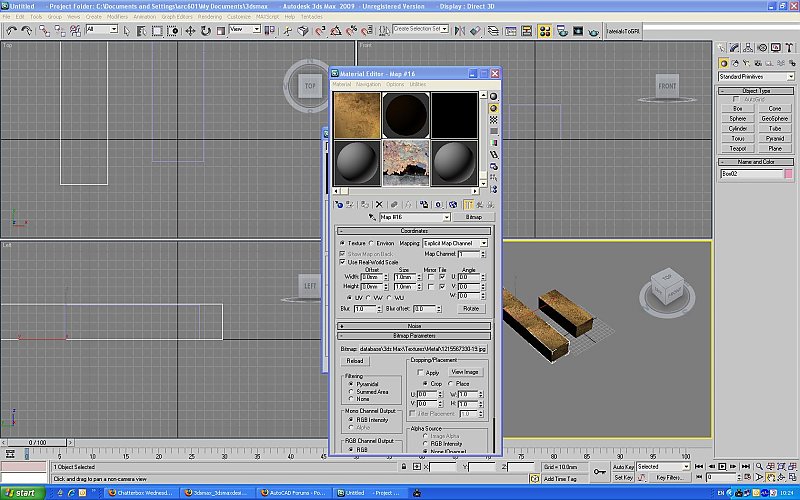Enable the Apply checkbox in Cropping/Placement
The width and height of the screenshot is (800, 500).
(420, 372)
